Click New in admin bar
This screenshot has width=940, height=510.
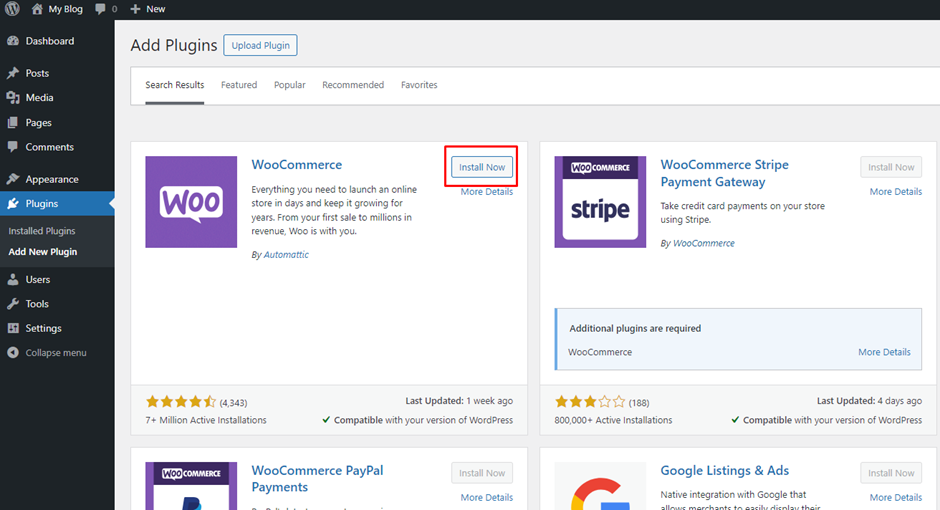(156, 9)
